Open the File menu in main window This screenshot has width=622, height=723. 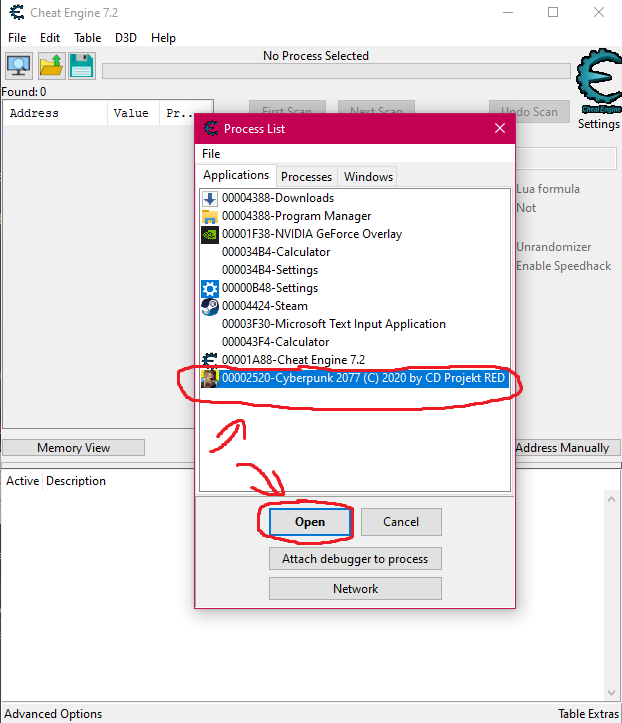tap(17, 38)
